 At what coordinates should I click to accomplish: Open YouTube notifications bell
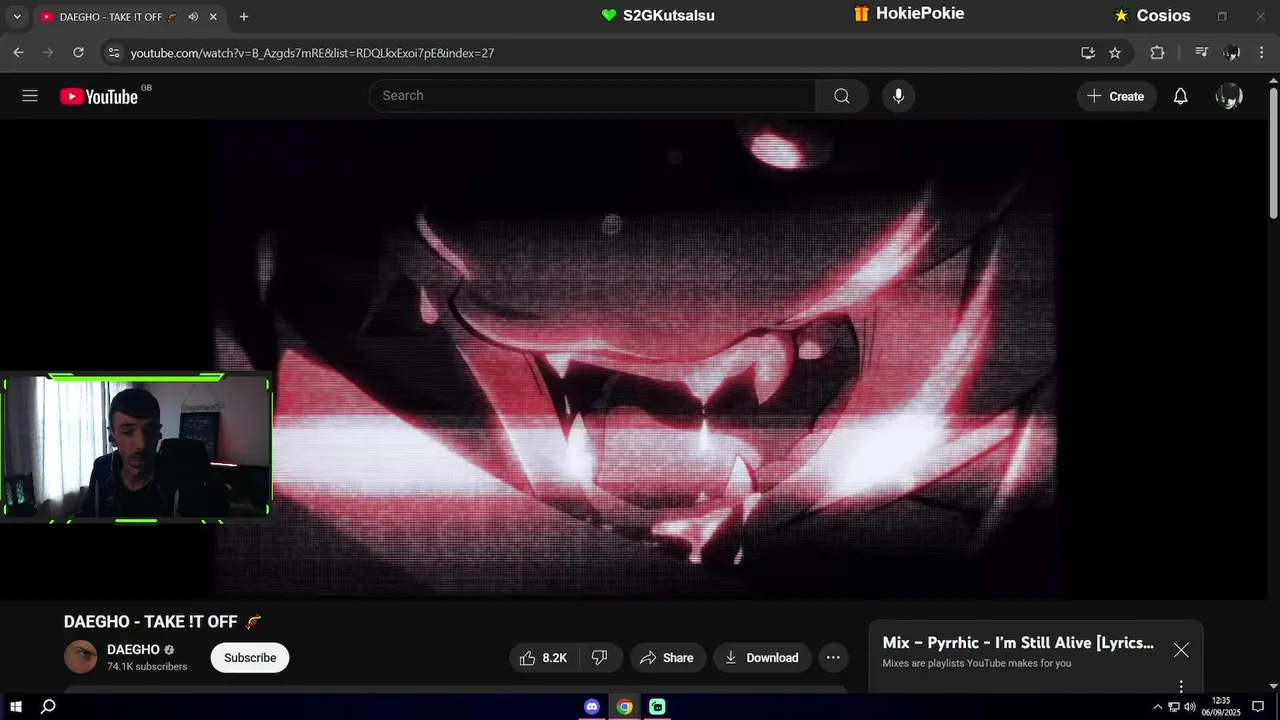click(x=1180, y=96)
